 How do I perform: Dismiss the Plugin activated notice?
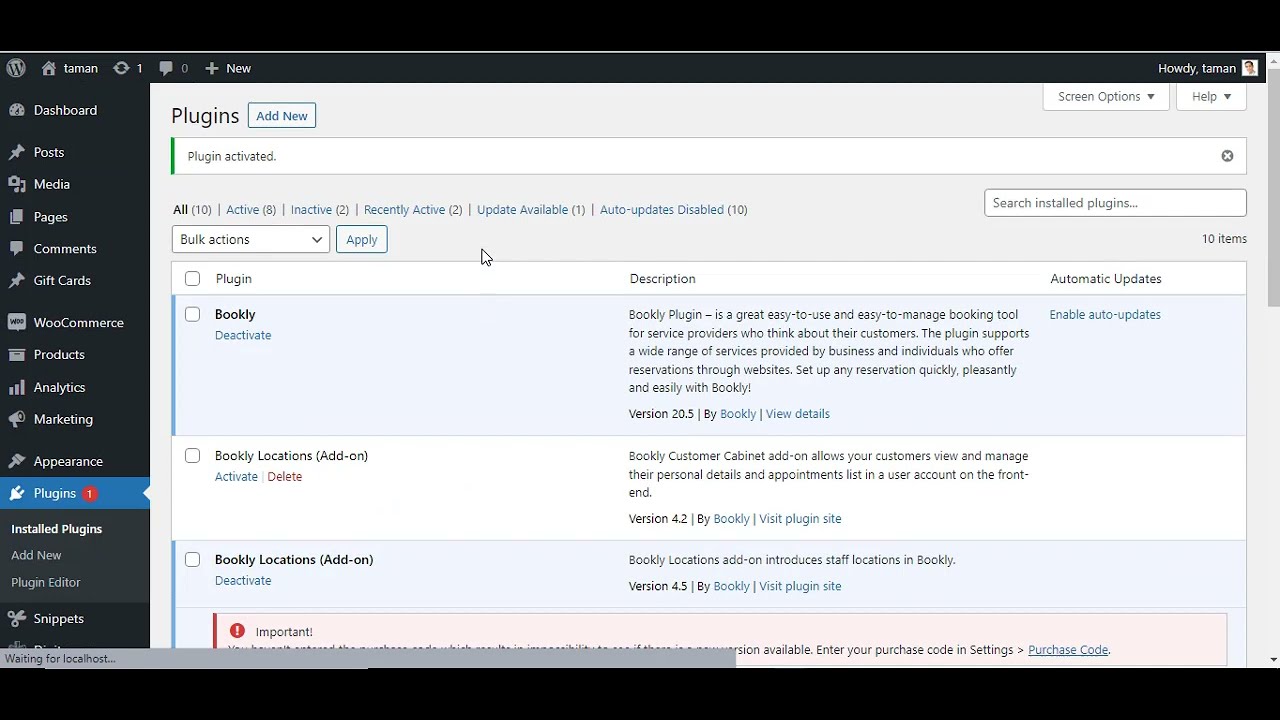point(1227,156)
